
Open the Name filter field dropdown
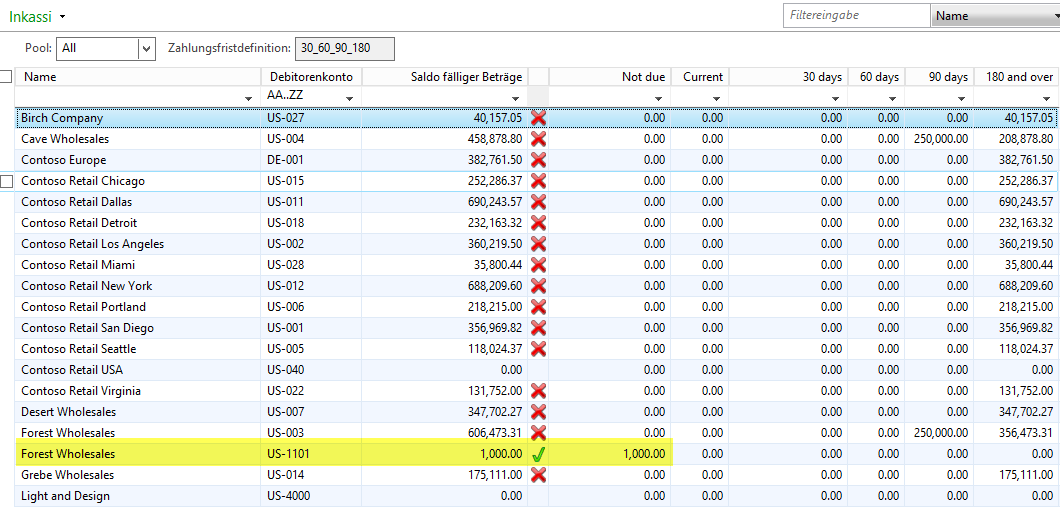pos(994,16)
